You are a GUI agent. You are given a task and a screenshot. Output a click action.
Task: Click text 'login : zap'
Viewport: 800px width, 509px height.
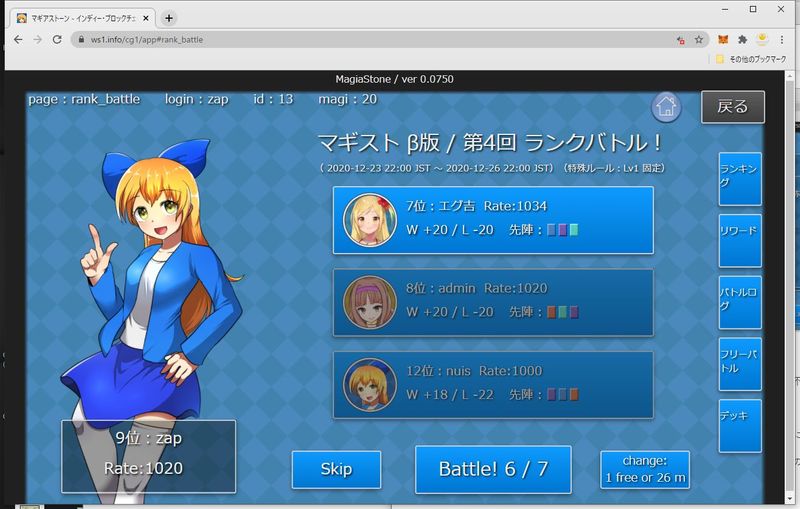coord(196,99)
